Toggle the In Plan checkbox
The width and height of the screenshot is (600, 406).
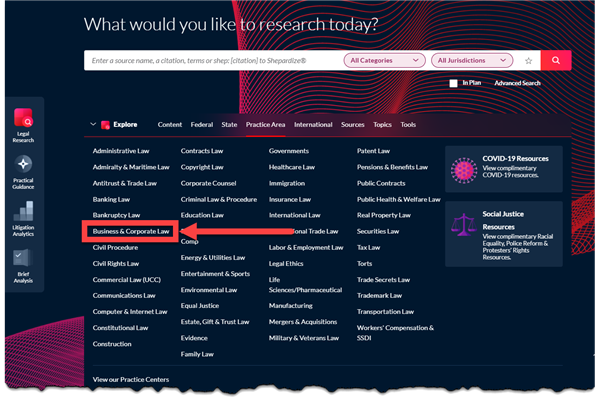(x=453, y=83)
